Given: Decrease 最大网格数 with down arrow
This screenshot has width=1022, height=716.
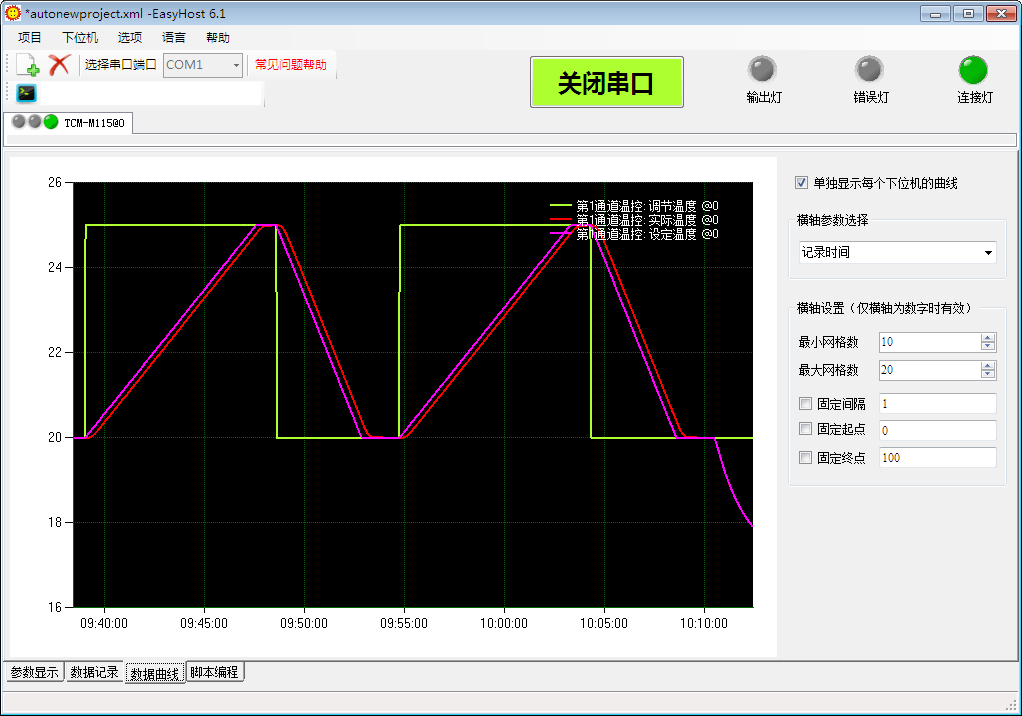Looking at the screenshot, I should pyautogui.click(x=988, y=374).
